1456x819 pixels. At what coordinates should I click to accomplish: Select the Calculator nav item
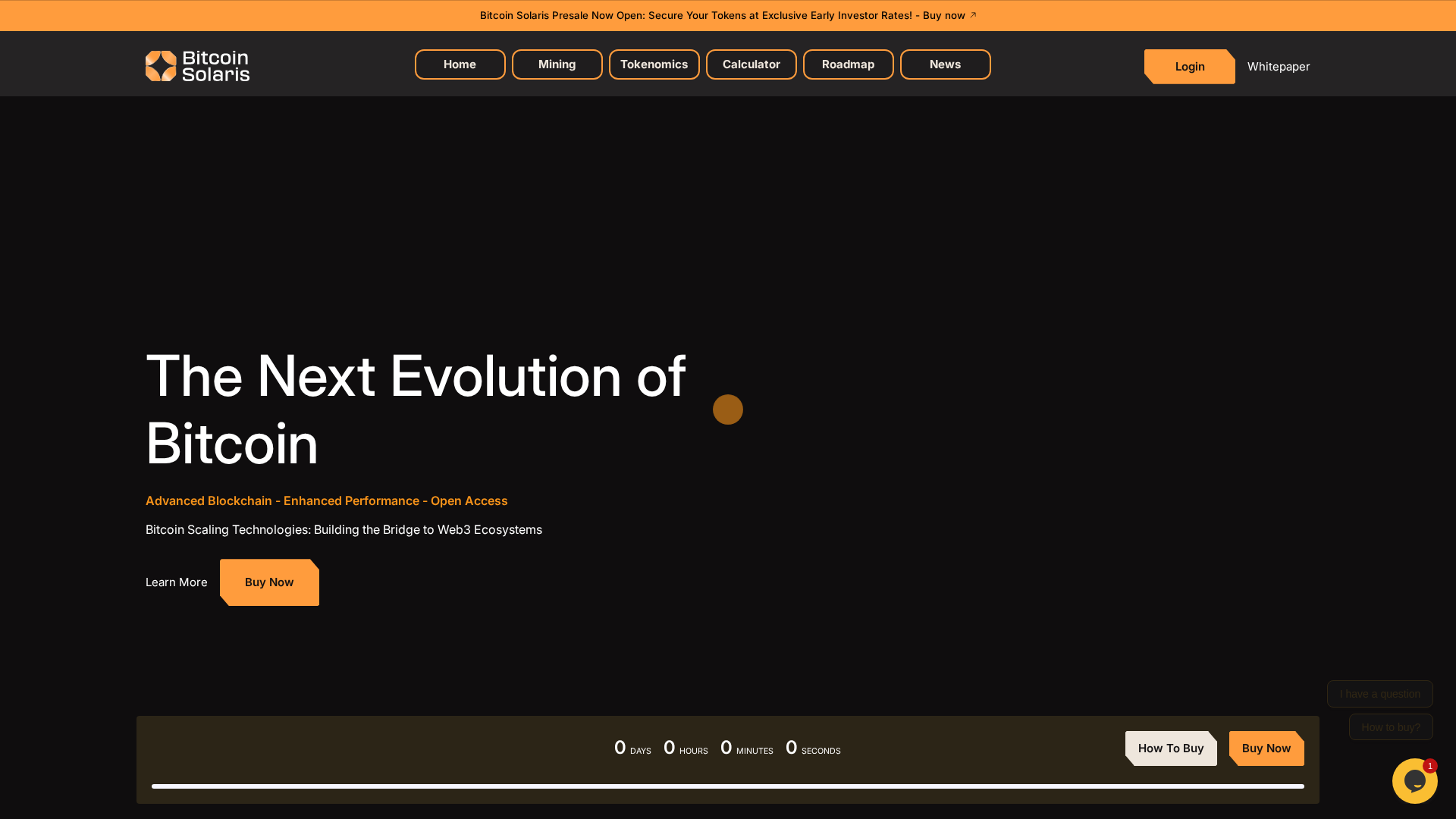pyautogui.click(x=751, y=64)
